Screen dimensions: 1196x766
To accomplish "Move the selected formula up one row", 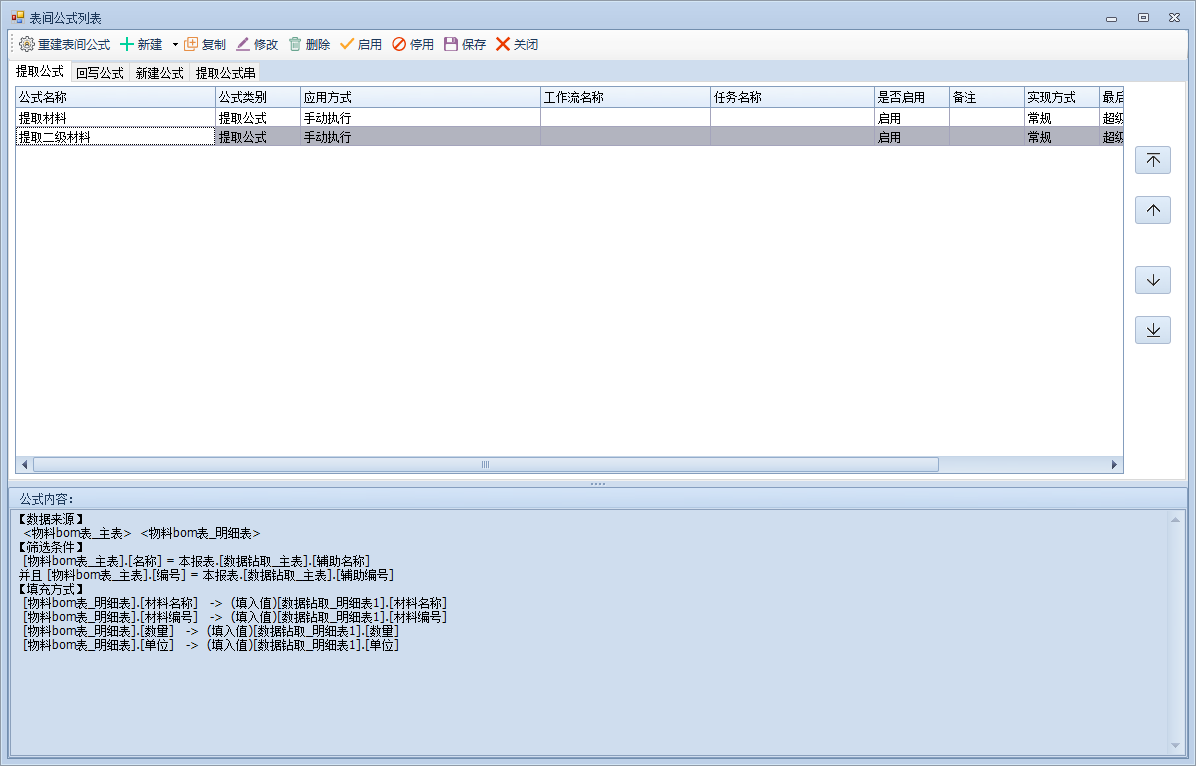I will click(1153, 210).
